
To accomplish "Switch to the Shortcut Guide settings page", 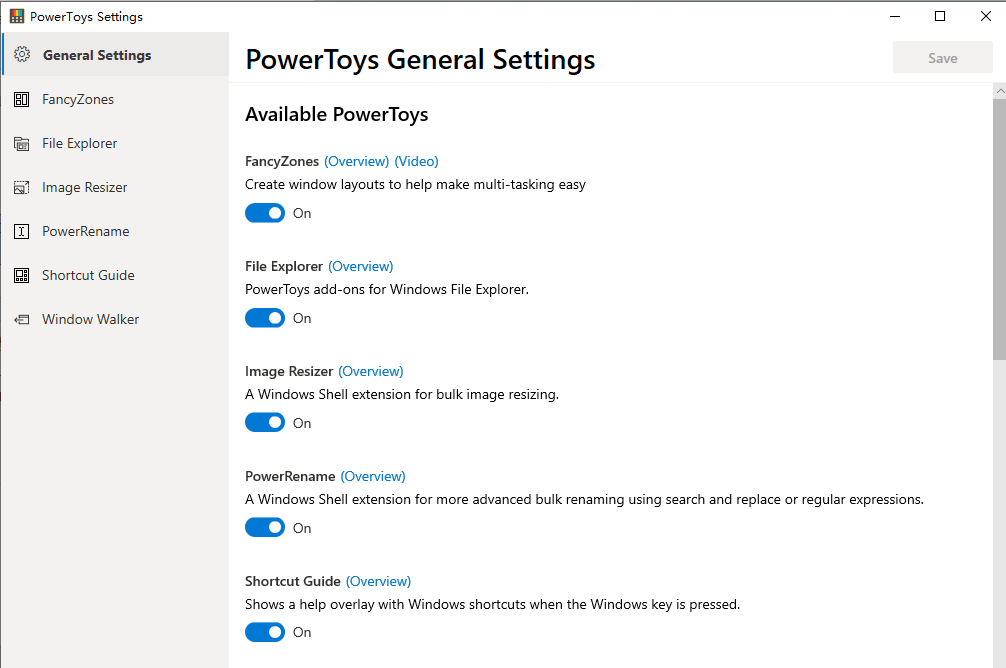I will click(x=89, y=275).
